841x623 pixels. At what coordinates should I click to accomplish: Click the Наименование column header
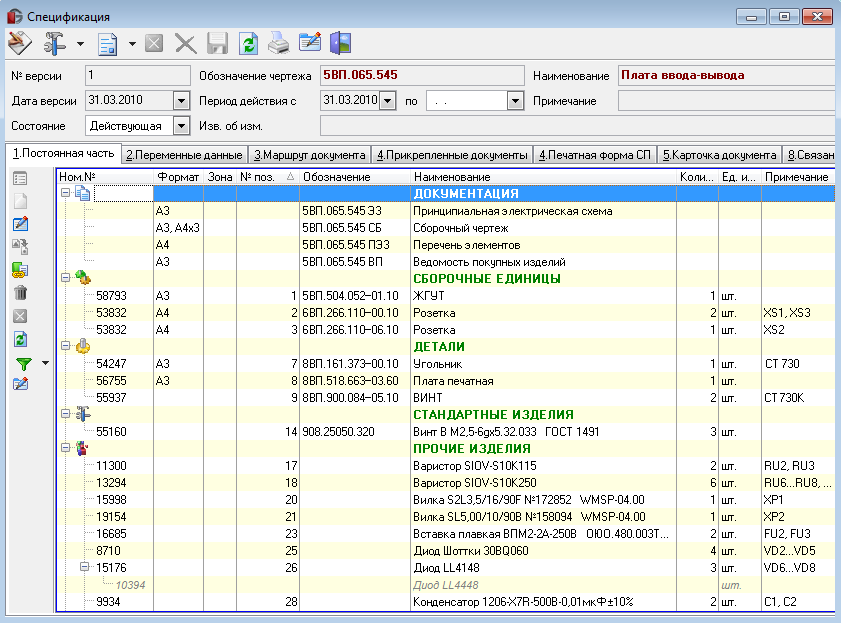543,177
